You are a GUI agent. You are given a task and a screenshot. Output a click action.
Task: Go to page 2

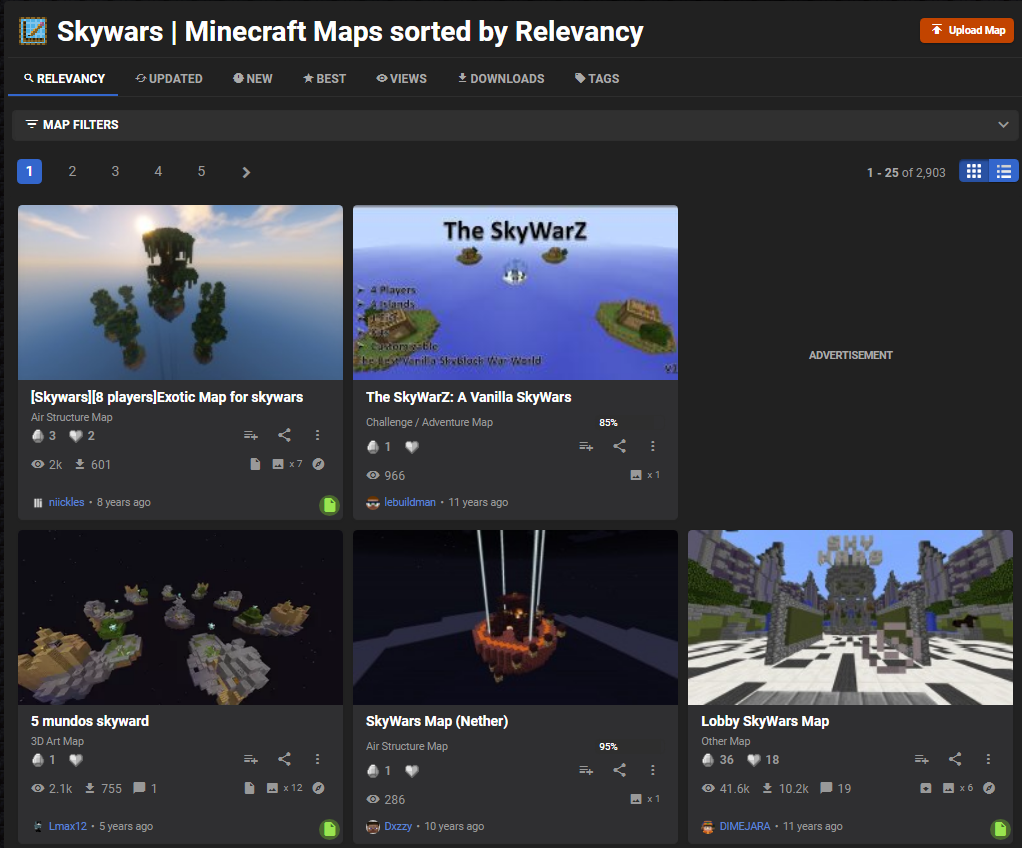(x=72, y=171)
